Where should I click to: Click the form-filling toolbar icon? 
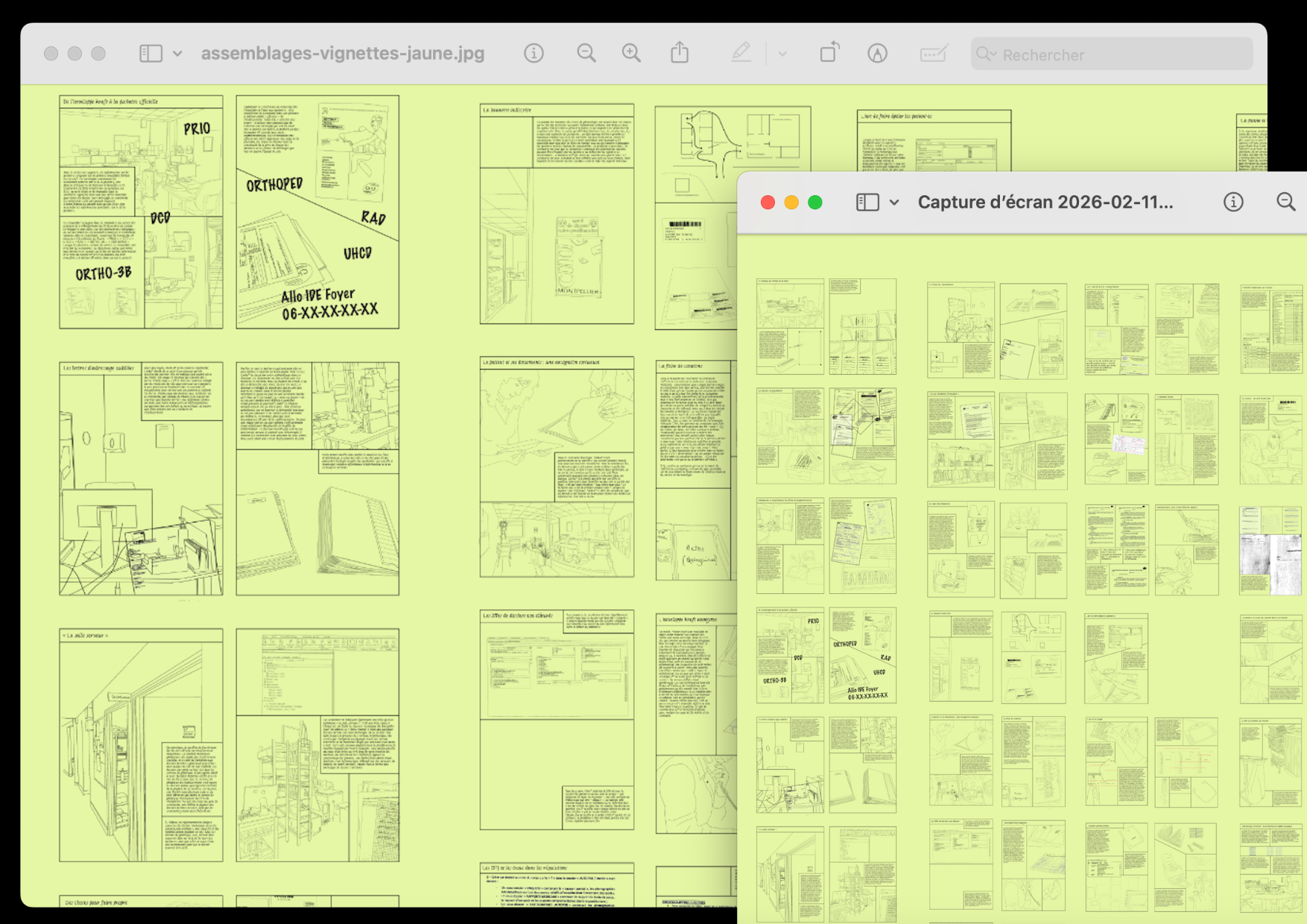pos(933,54)
